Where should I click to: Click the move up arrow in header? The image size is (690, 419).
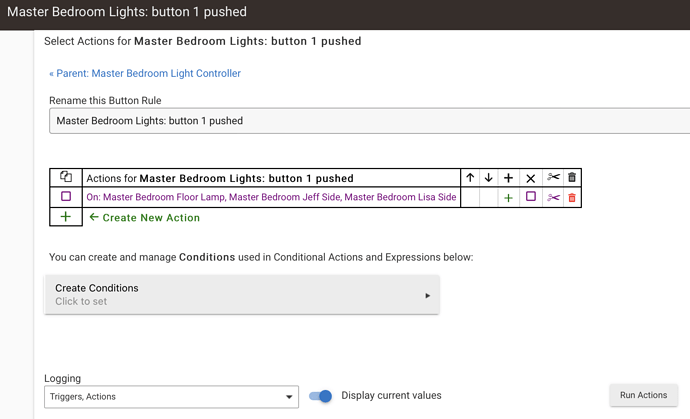click(x=470, y=178)
